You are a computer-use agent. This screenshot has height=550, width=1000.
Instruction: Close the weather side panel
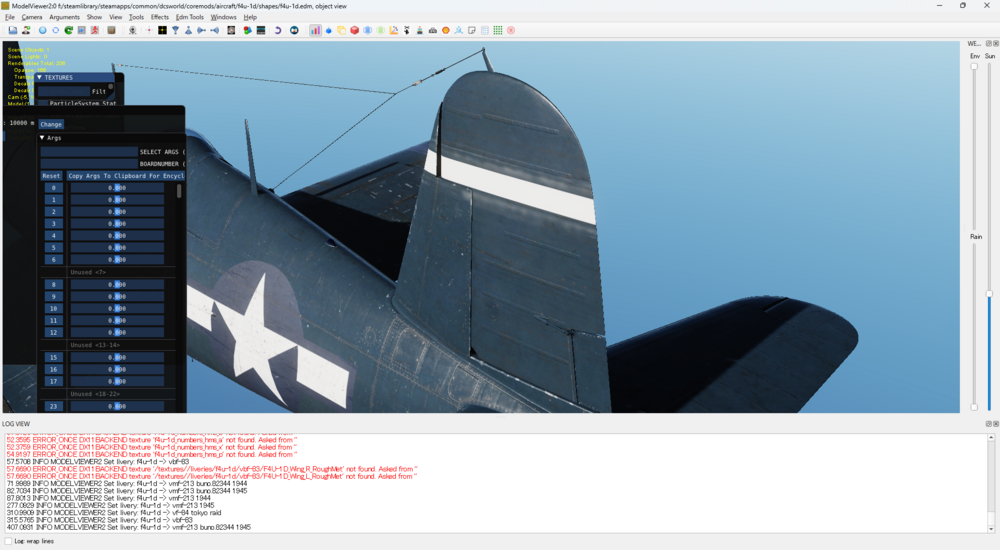point(996,43)
